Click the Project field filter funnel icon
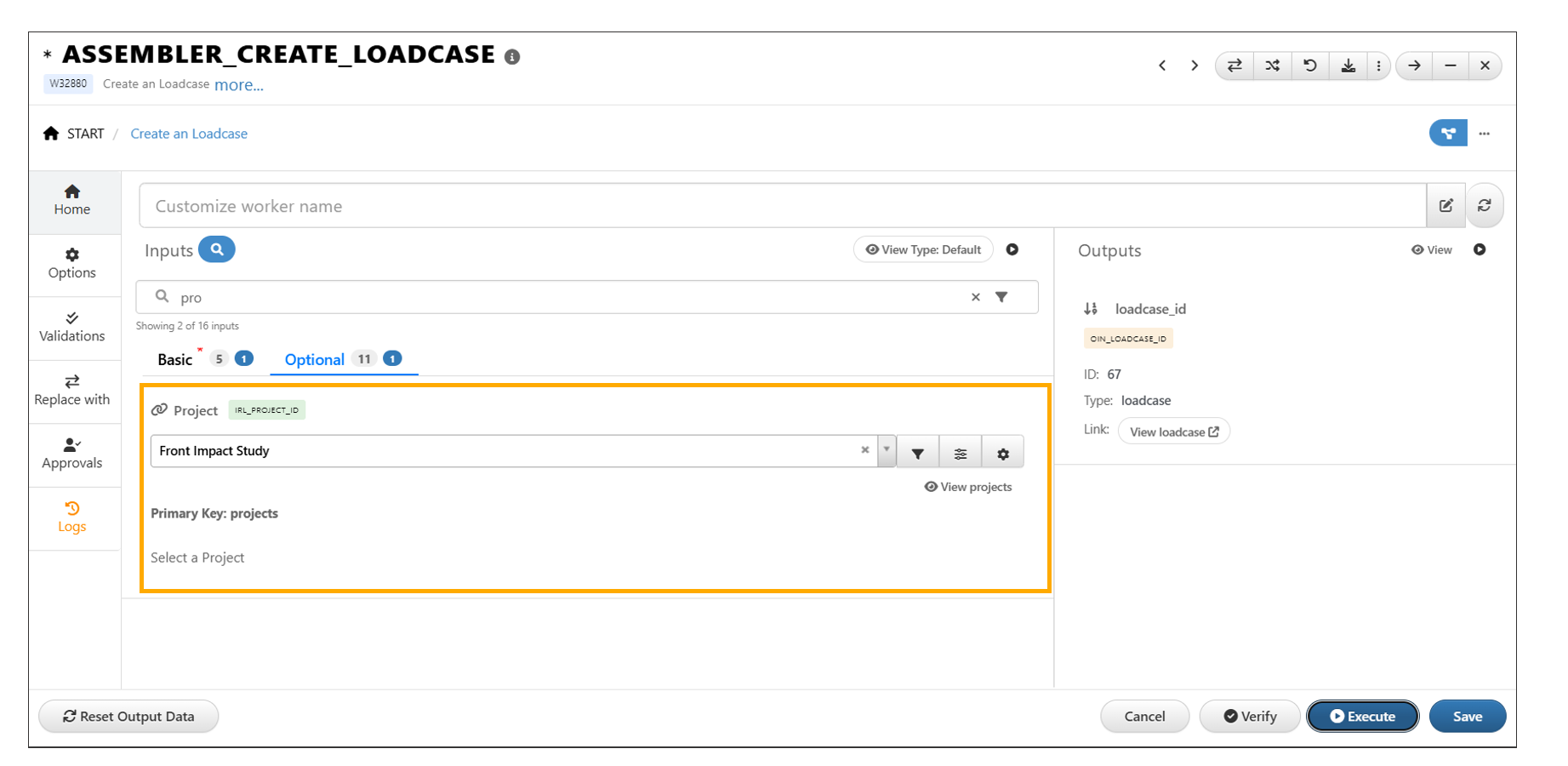1568x766 pixels. pyautogui.click(x=917, y=453)
